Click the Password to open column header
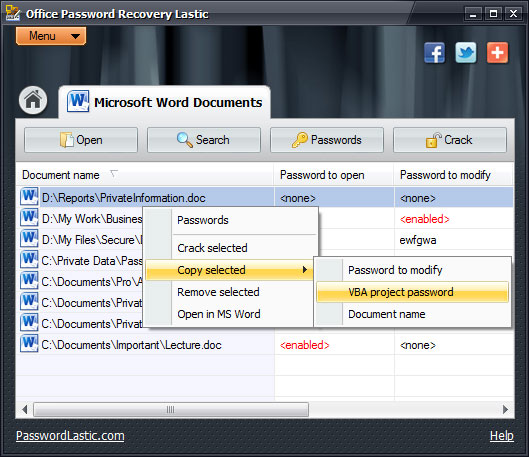Image resolution: width=529 pixels, height=457 pixels. point(334,175)
